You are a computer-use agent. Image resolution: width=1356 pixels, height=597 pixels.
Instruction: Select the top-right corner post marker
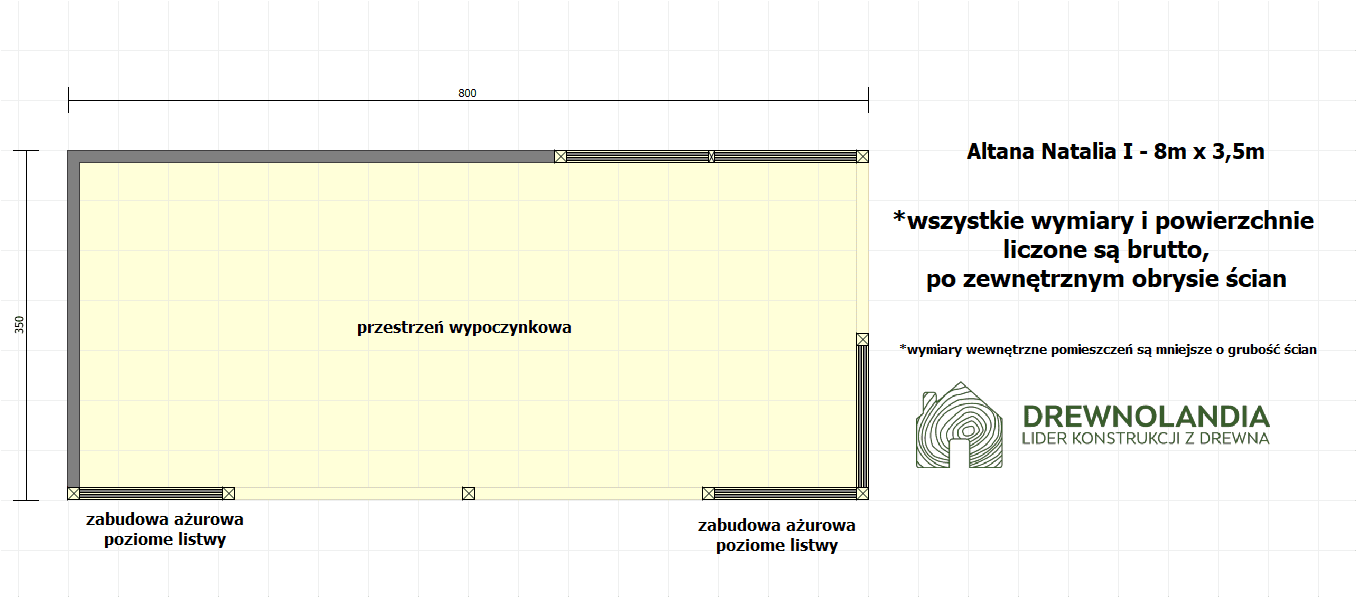(863, 156)
